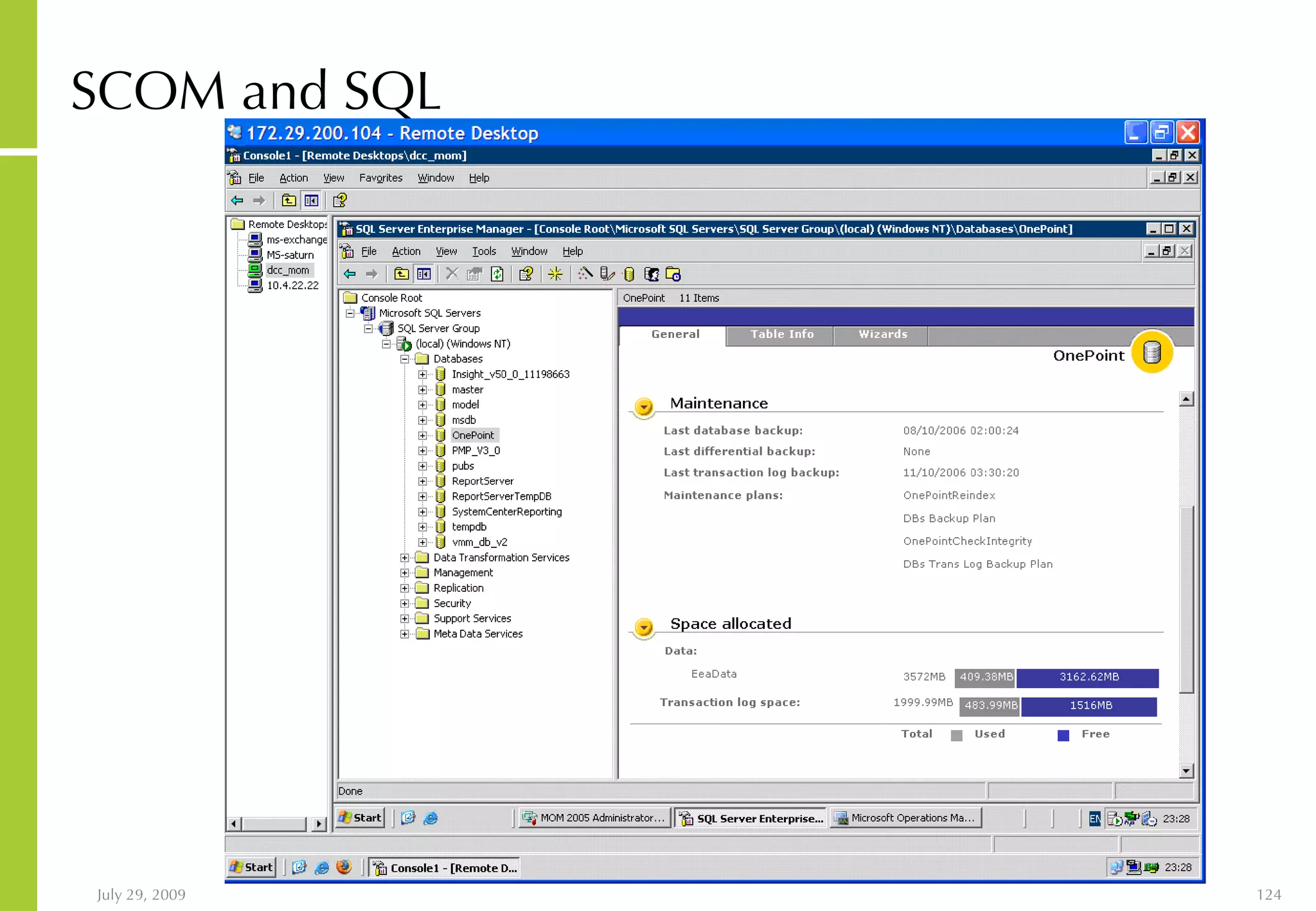Expand the OnePoint database node
1316x911 pixels.
[x=422, y=436]
